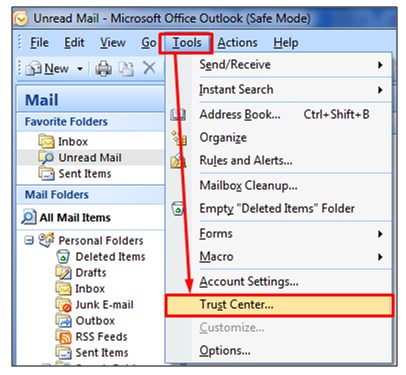Open the Edit menu
The width and height of the screenshot is (406, 375).
point(74,43)
